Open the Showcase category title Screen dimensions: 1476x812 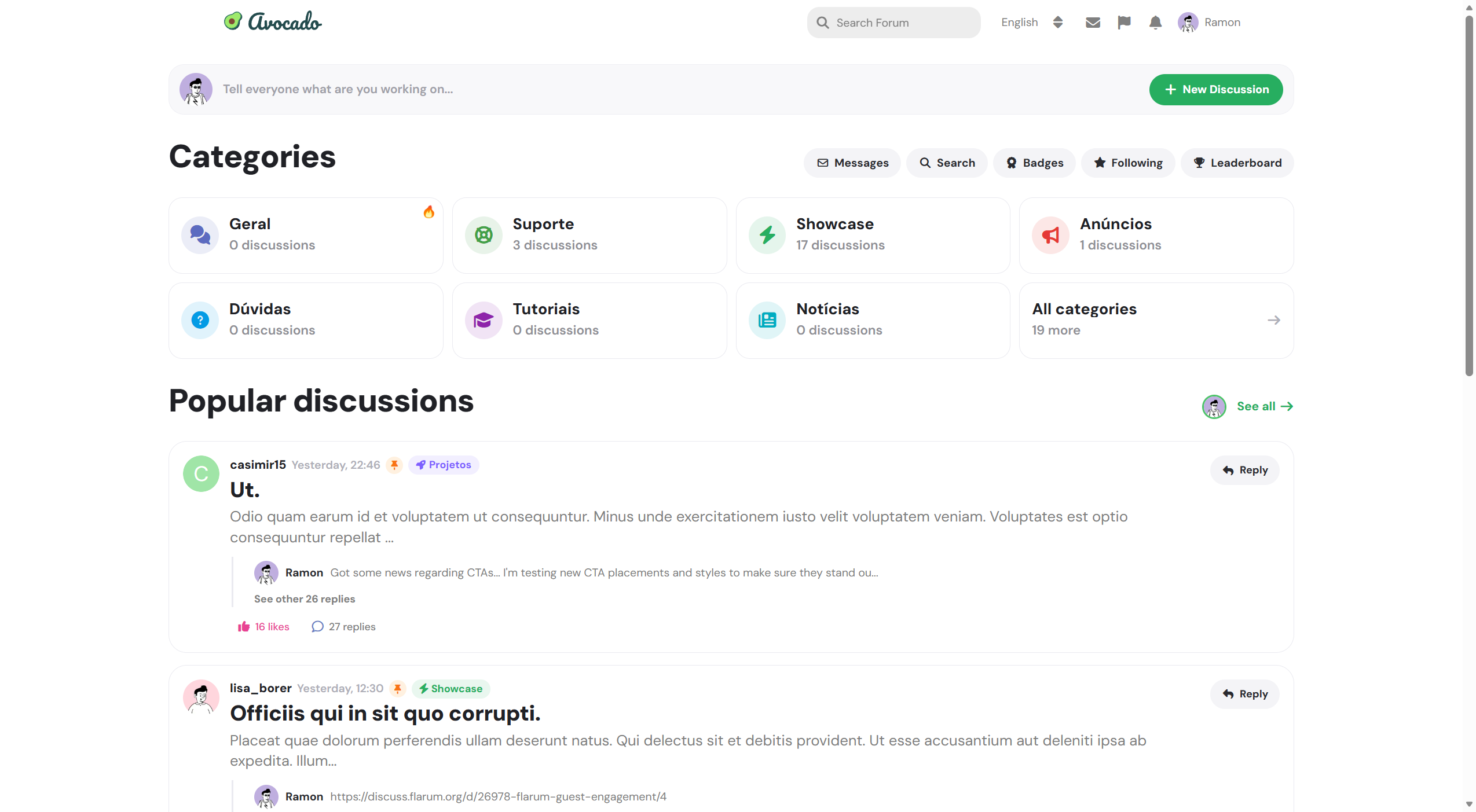[834, 224]
